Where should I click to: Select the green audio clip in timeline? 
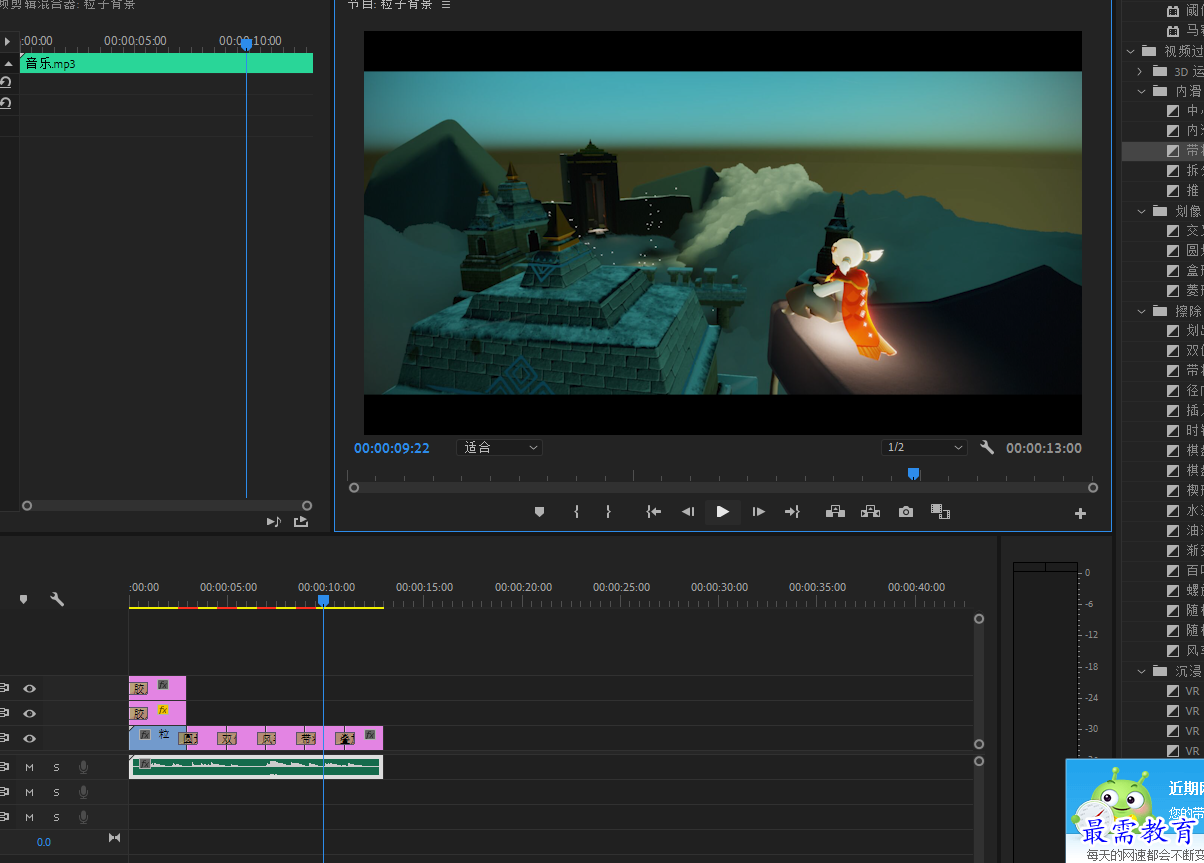(x=256, y=766)
